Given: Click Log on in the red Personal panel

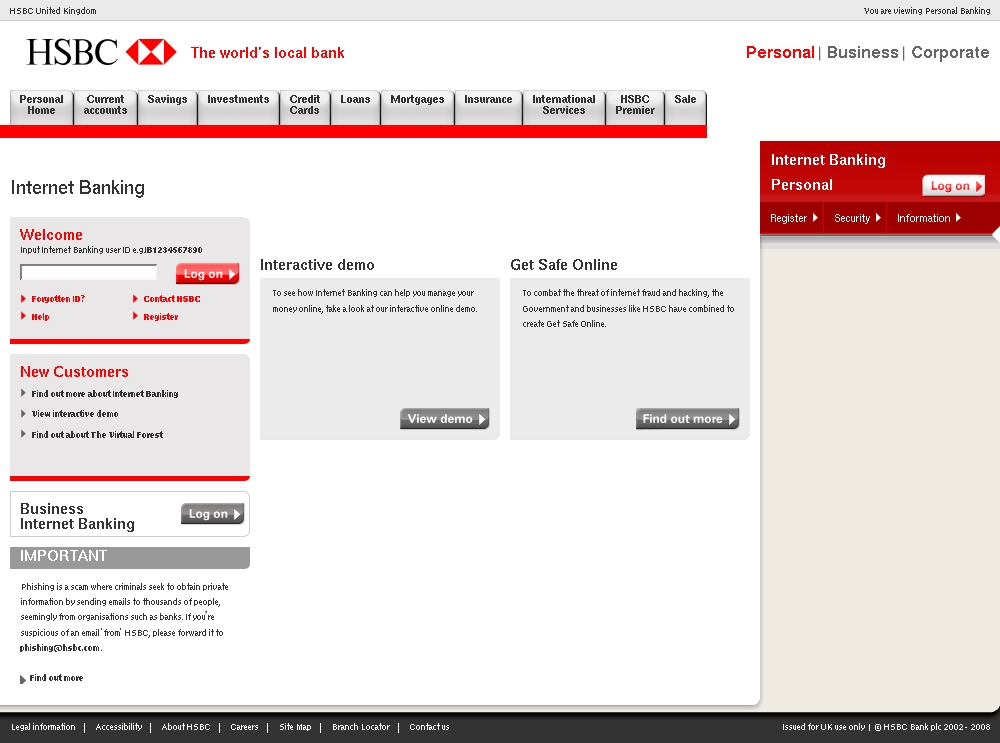Looking at the screenshot, I should point(953,186).
